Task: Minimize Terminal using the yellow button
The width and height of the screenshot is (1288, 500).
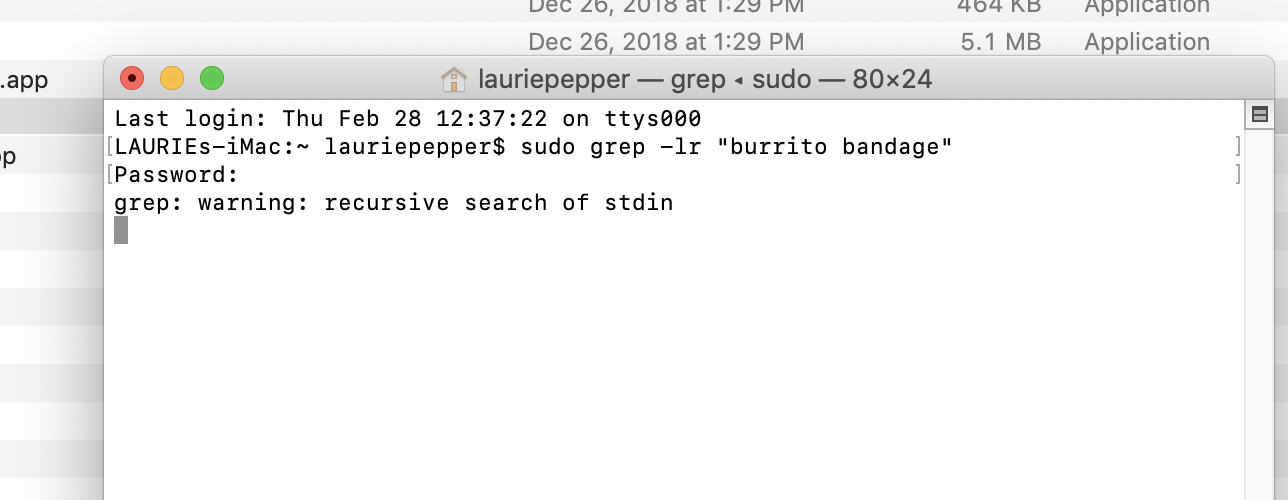Action: click(x=172, y=78)
